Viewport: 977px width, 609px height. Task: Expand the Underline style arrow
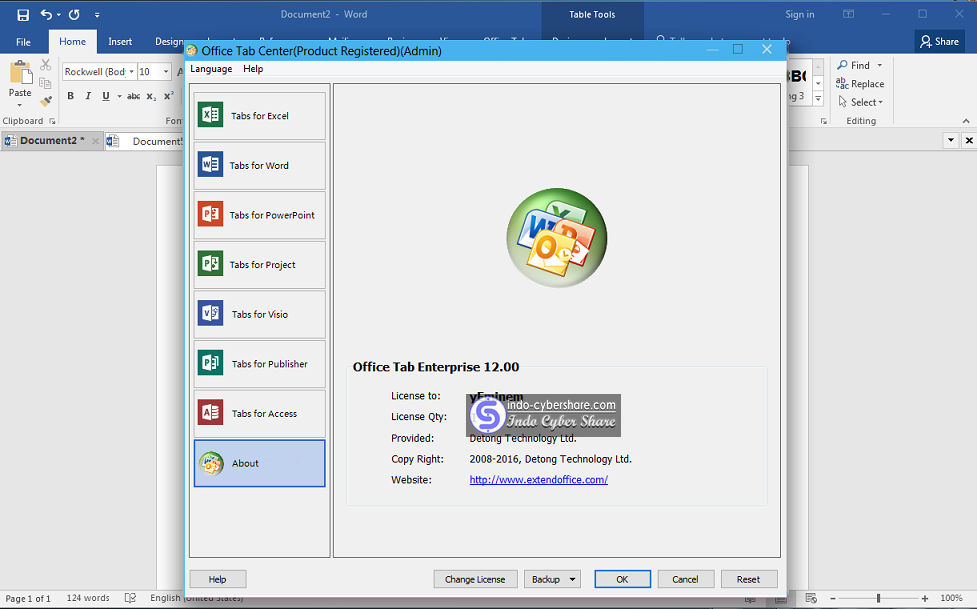click(x=119, y=96)
